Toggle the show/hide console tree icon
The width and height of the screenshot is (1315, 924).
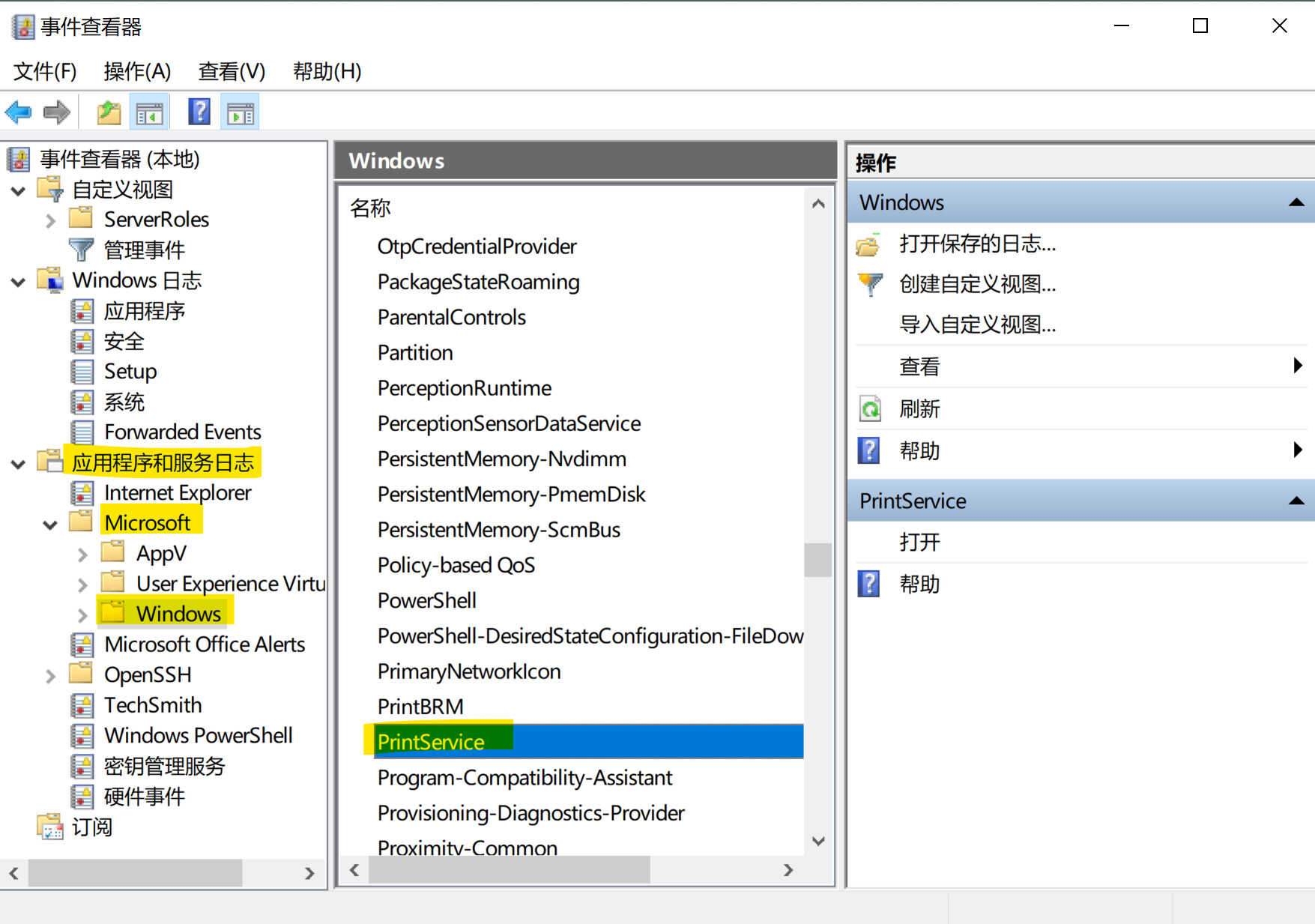pos(149,113)
